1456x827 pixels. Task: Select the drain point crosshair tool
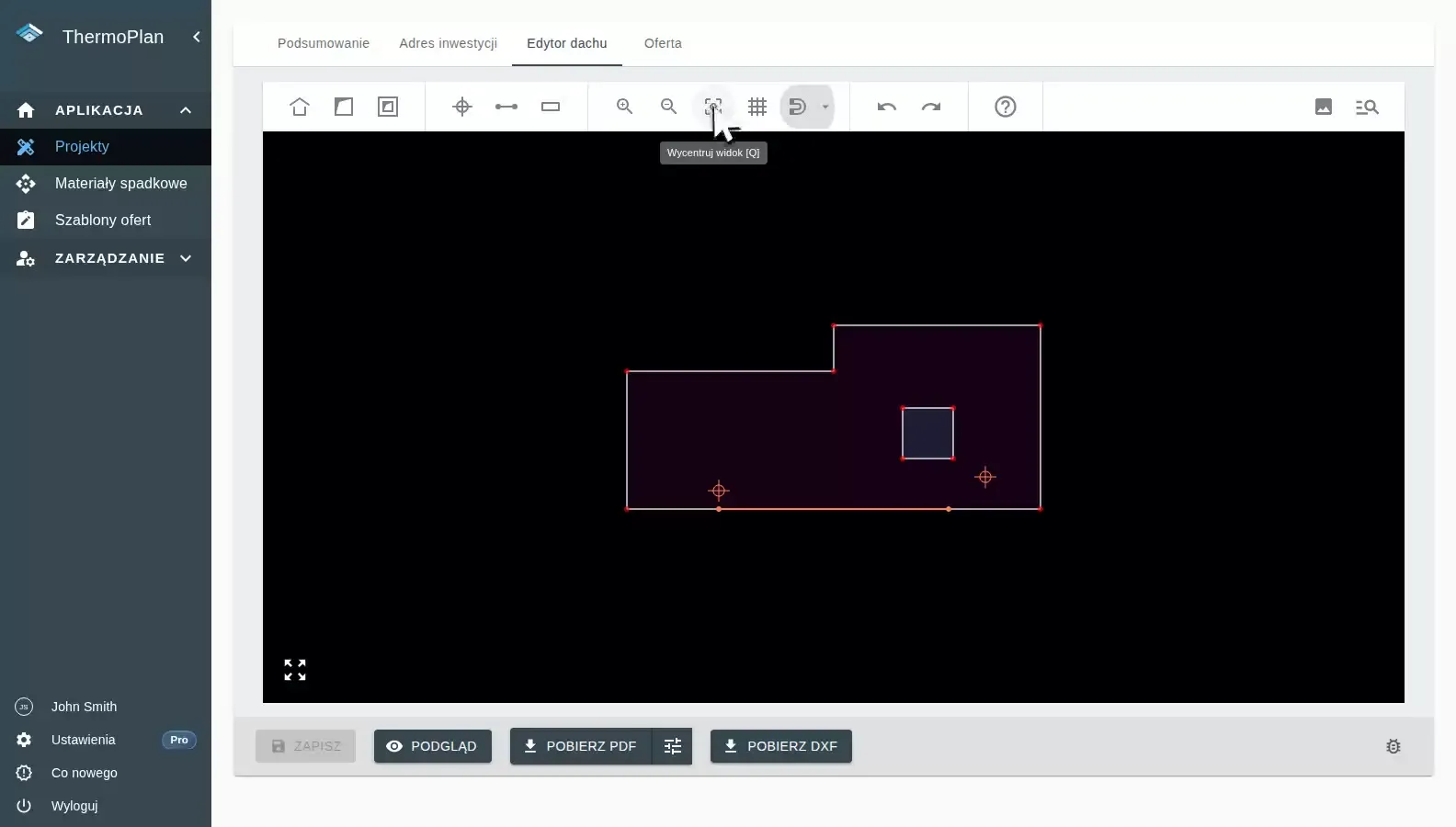462,107
